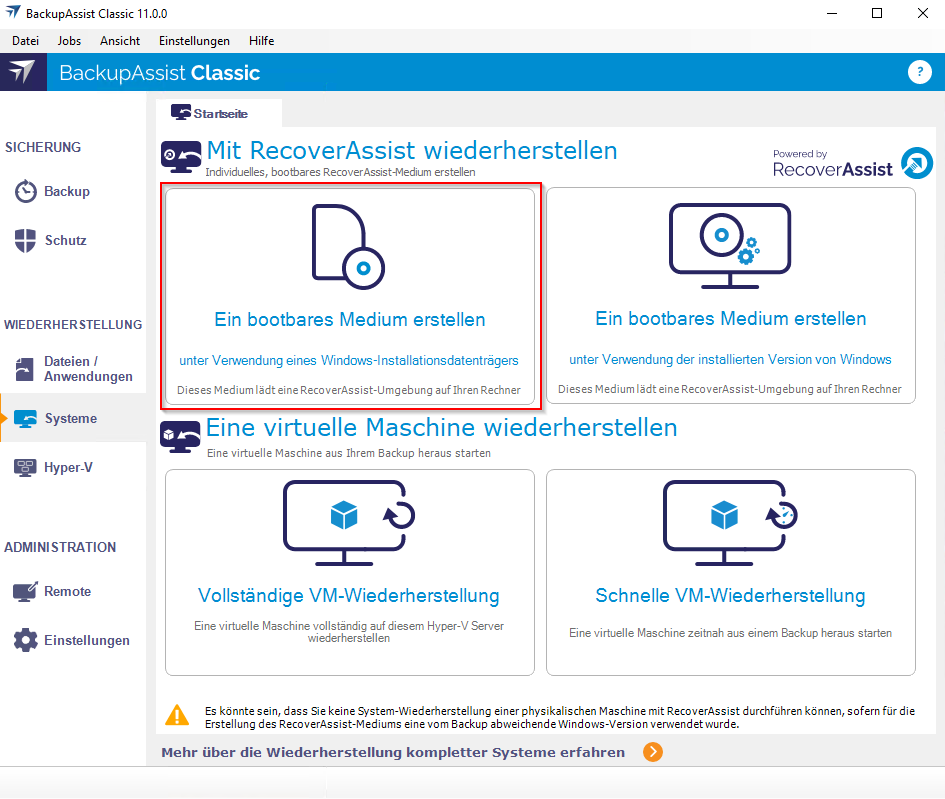This screenshot has width=945, height=799.
Task: Open the Remote administration icon
Action: click(x=26, y=592)
